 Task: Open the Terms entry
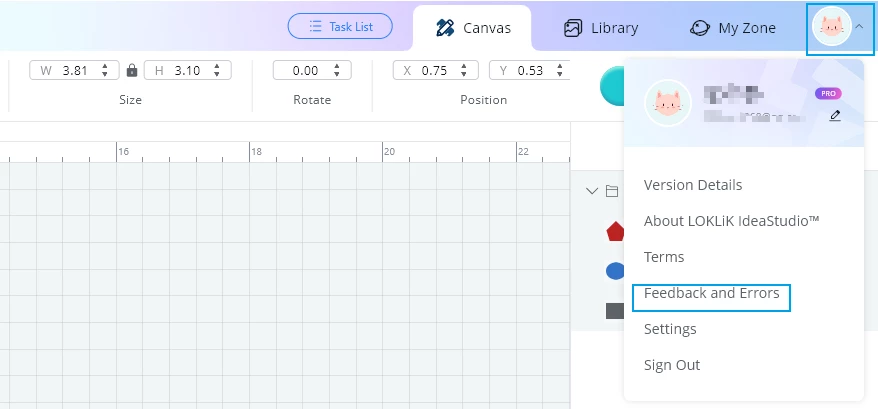point(664,257)
